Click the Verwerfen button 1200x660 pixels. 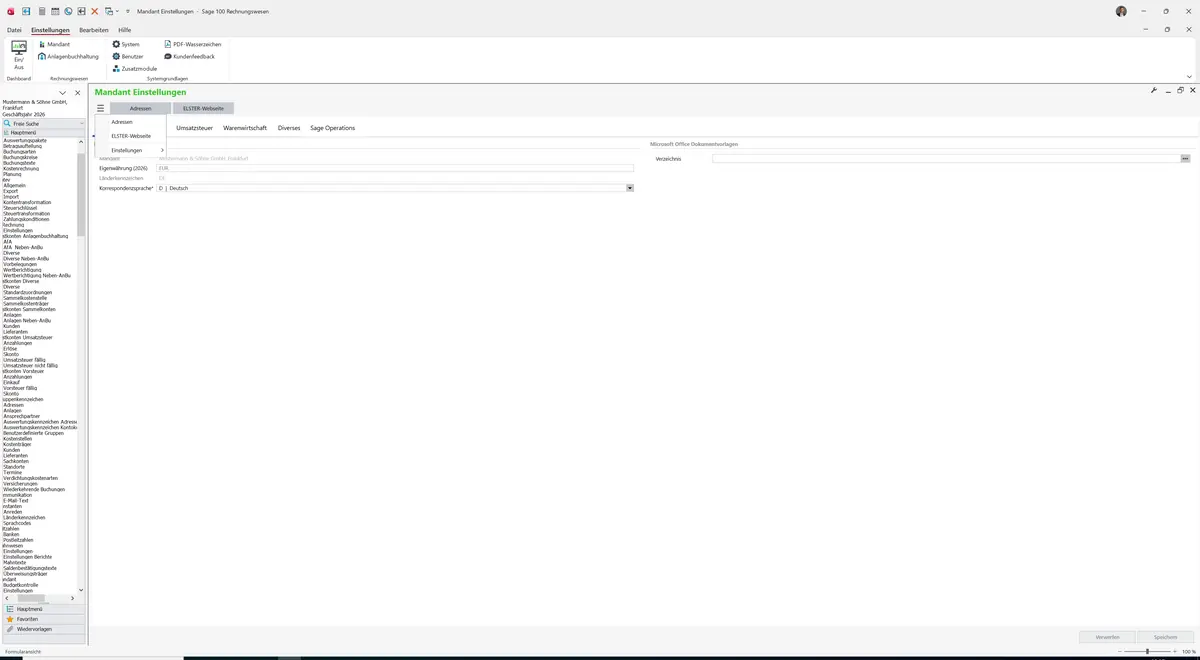point(1107,637)
